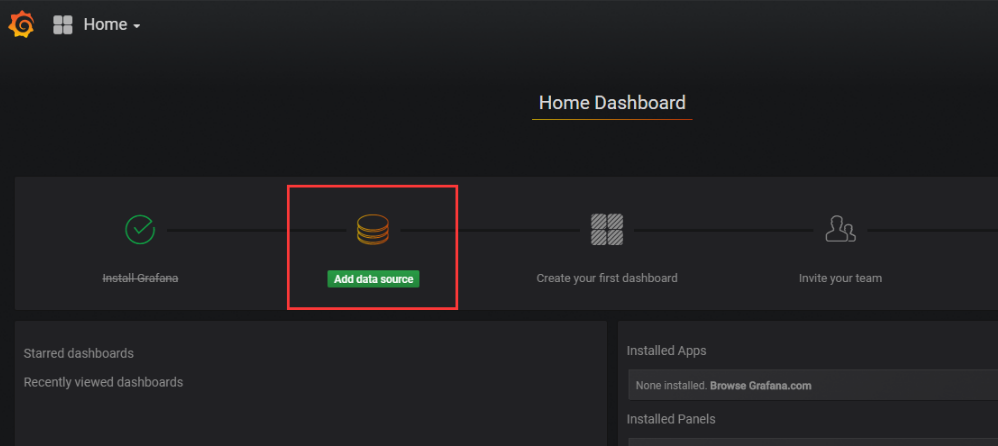This screenshot has width=998, height=446.
Task: Open the Home dashboard dropdown
Action: [112, 25]
